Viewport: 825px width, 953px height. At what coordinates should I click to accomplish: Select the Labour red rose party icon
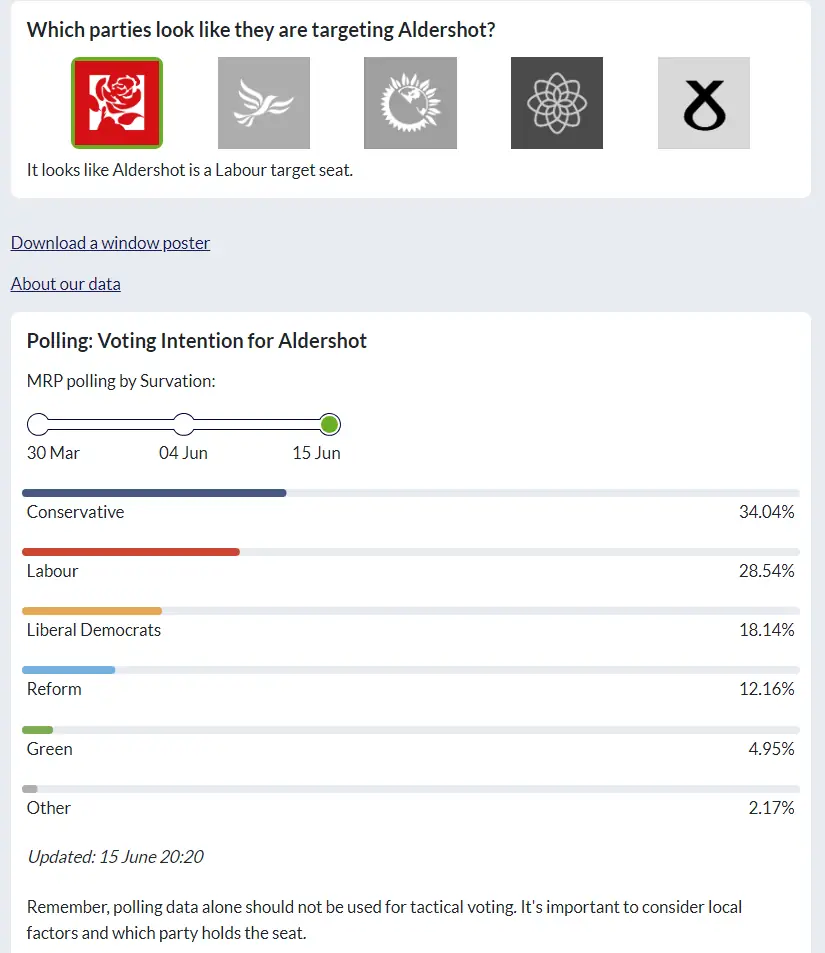(117, 103)
